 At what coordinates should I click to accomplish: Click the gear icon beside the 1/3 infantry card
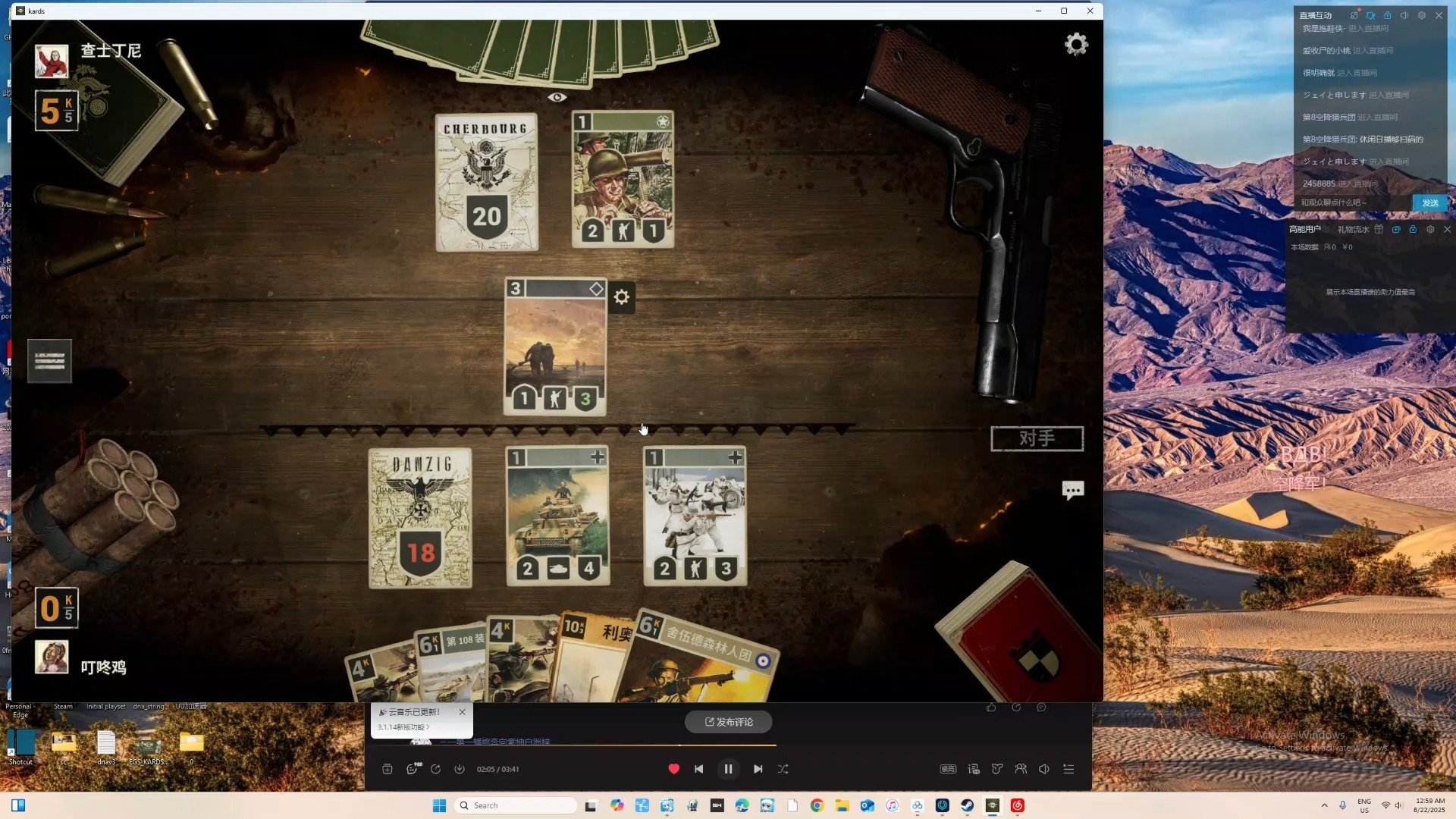(622, 297)
